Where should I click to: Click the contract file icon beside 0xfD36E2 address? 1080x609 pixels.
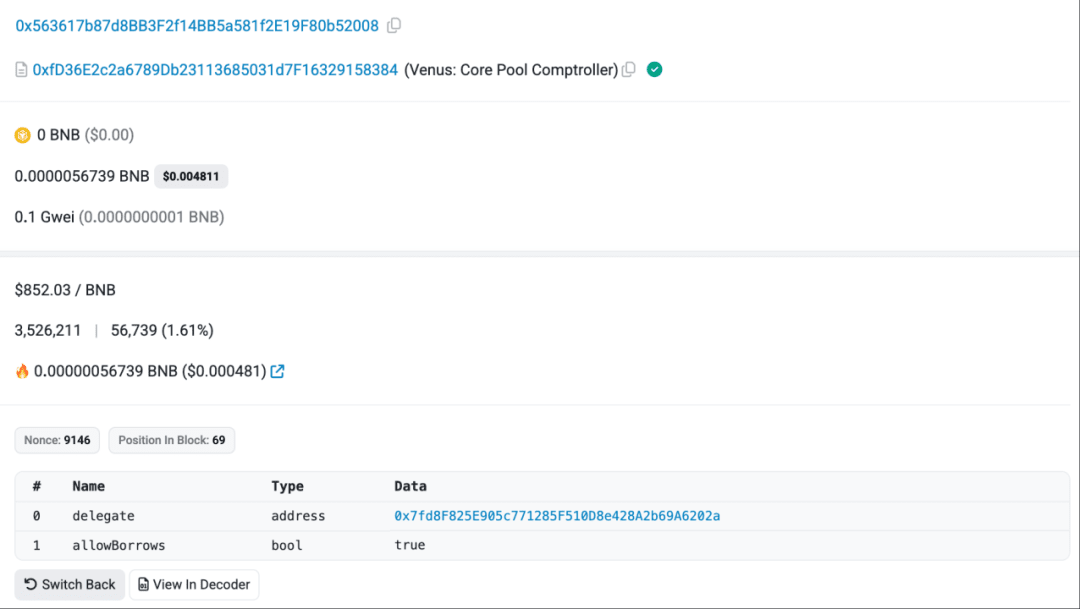21,70
